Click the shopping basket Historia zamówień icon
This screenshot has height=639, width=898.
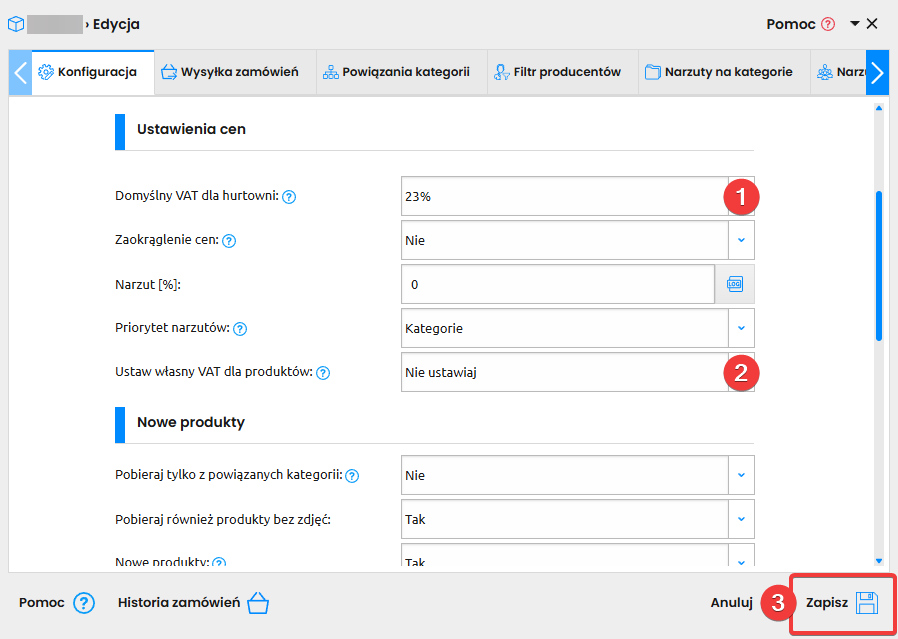click(x=258, y=603)
